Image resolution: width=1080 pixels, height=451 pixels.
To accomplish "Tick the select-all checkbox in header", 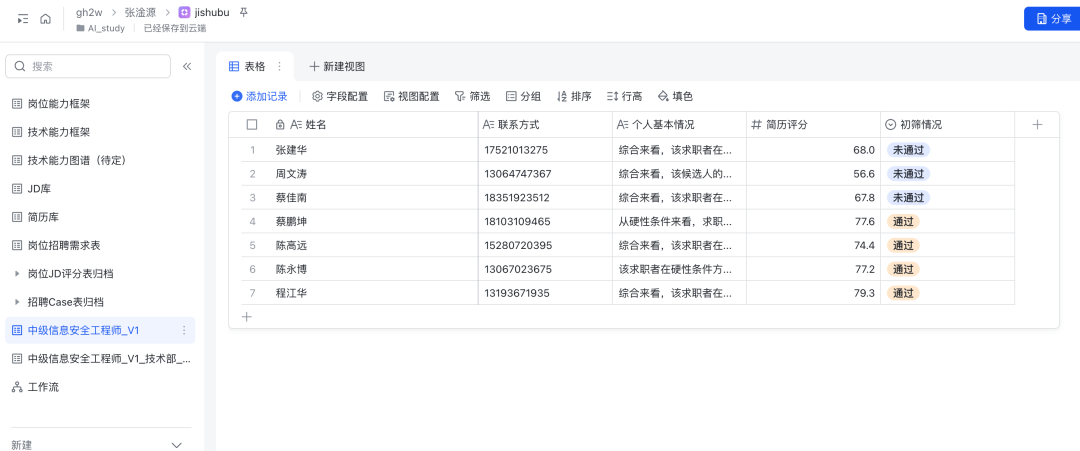I will click(x=252, y=125).
